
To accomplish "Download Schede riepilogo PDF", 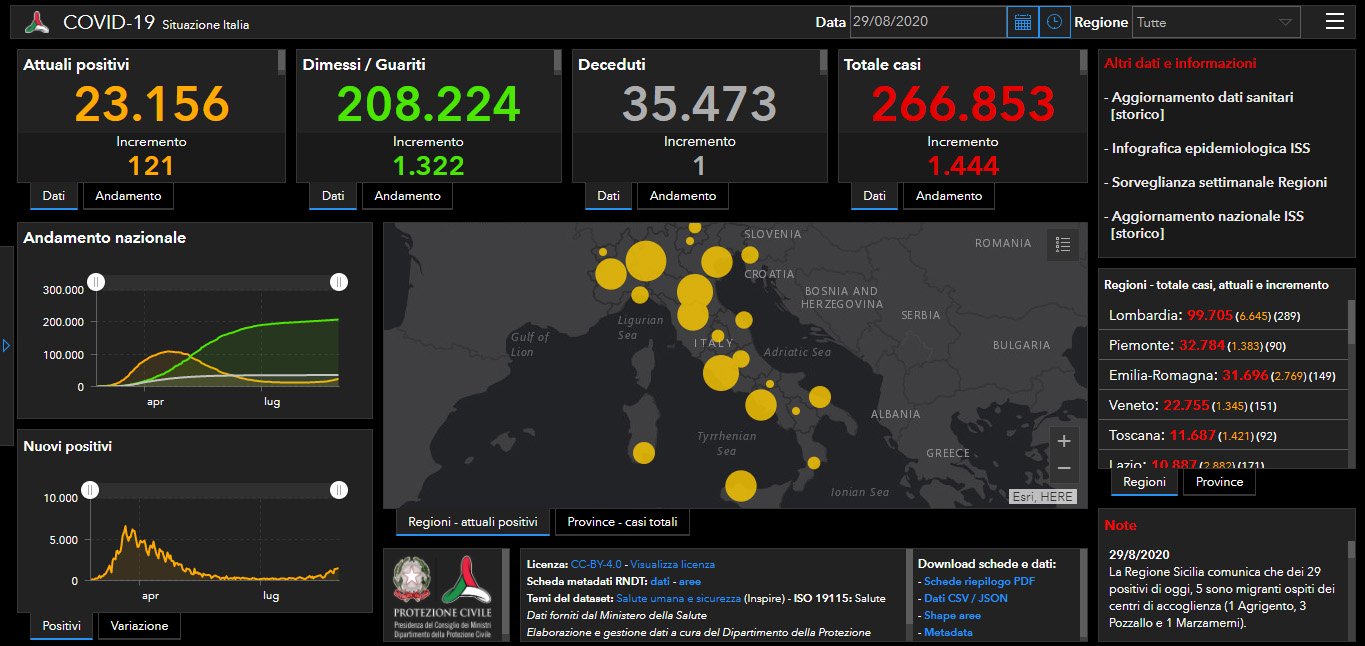I will 979,581.
